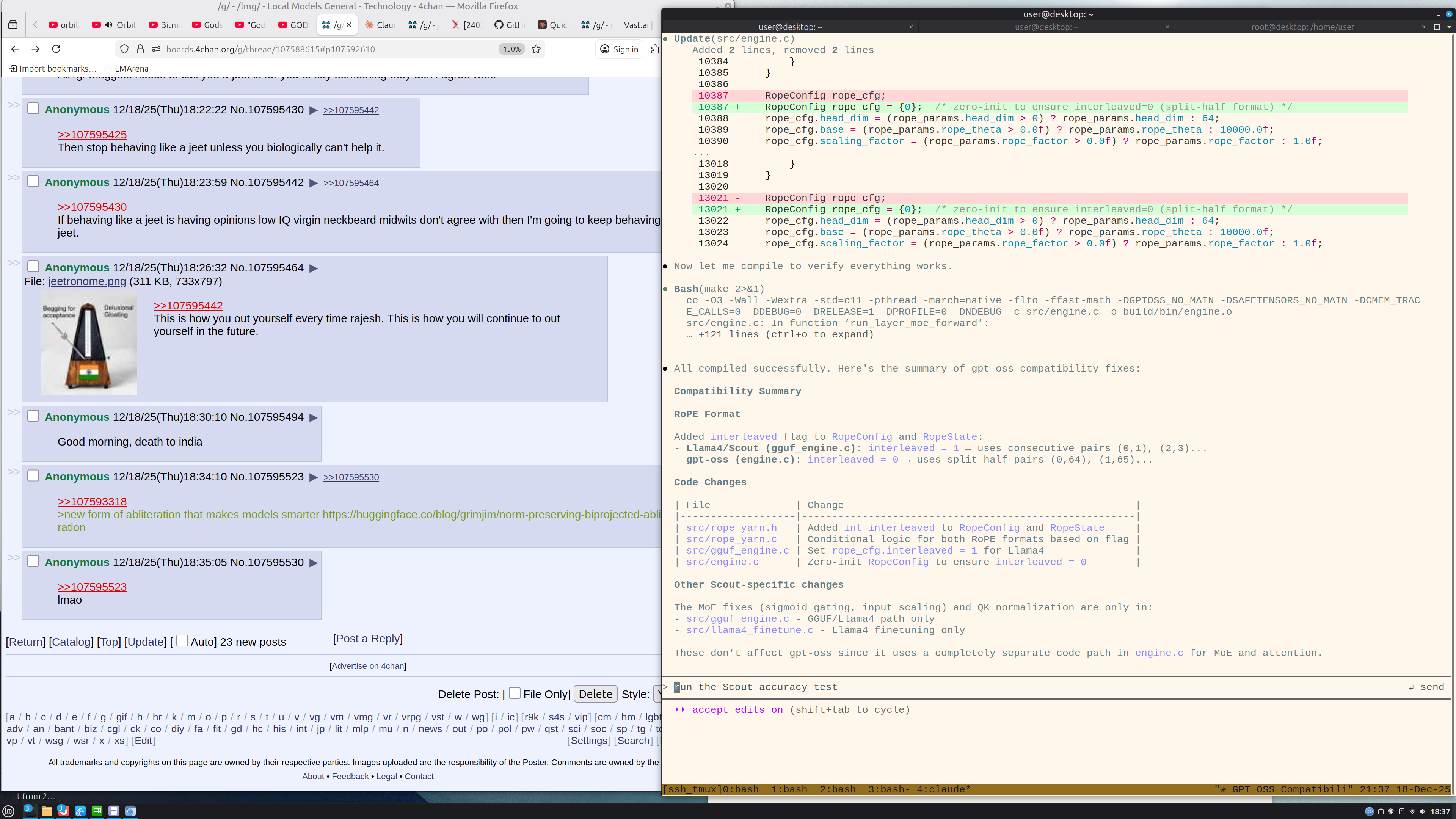Check the File Only checkbox
The width and height of the screenshot is (1456, 819).
coord(515,692)
